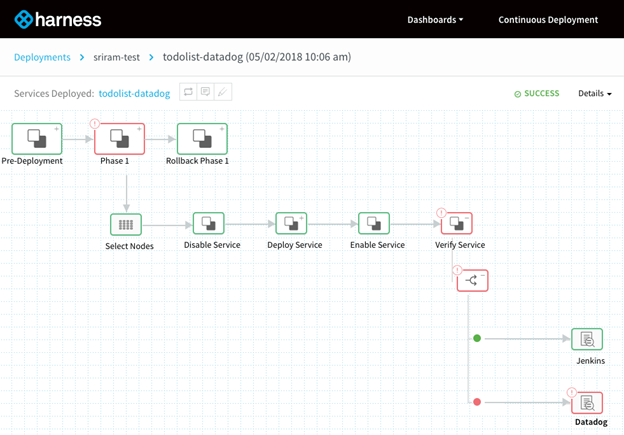Screen dimensions: 624x435
Task: Click the Verify Service label
Action: [460, 245]
